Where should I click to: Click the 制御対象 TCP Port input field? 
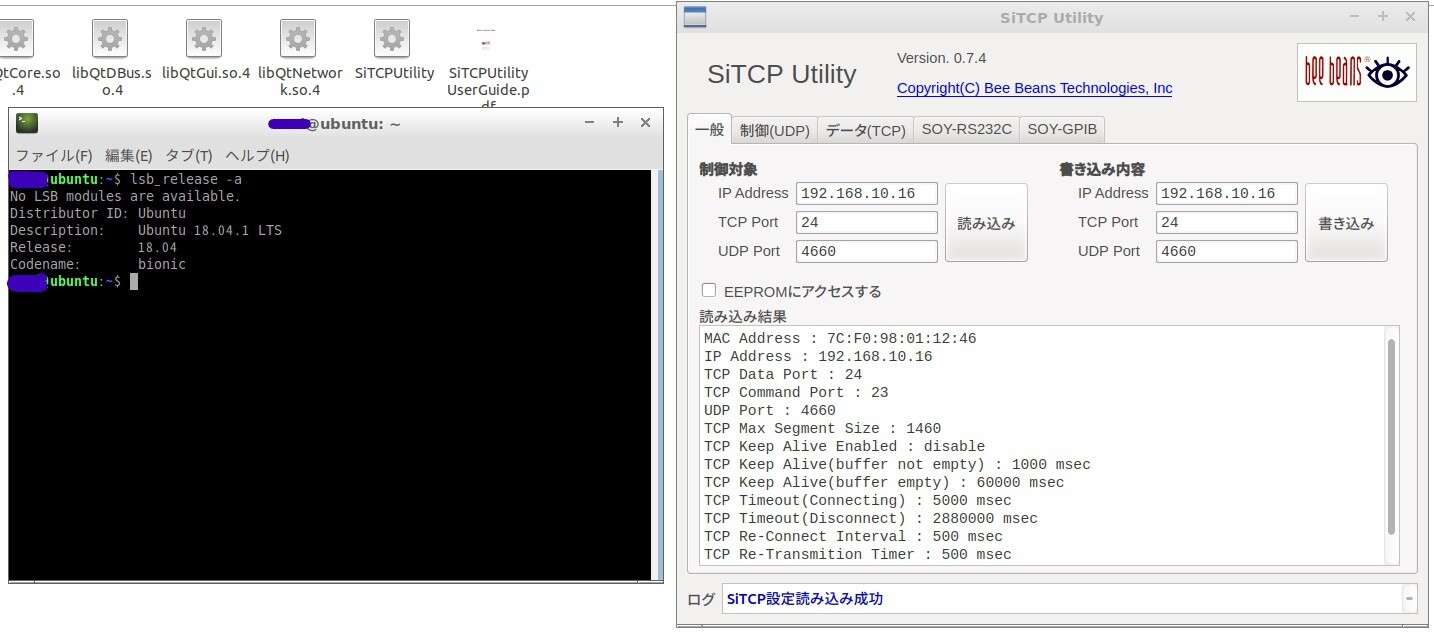click(x=867, y=222)
